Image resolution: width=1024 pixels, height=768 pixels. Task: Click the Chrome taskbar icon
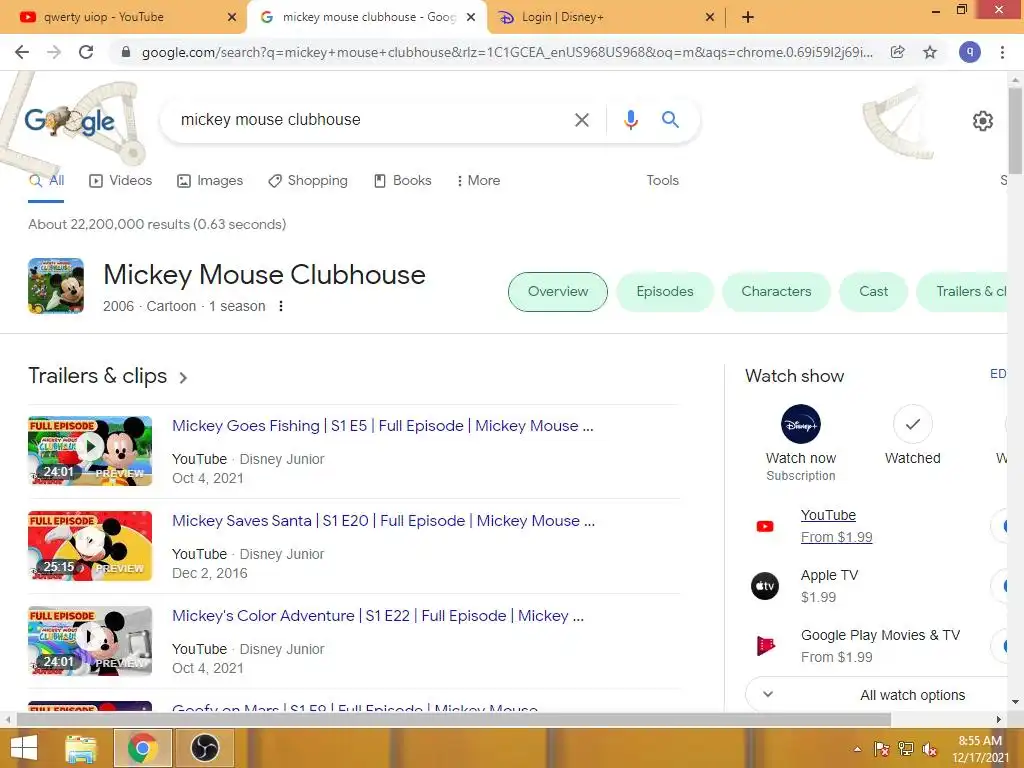142,748
